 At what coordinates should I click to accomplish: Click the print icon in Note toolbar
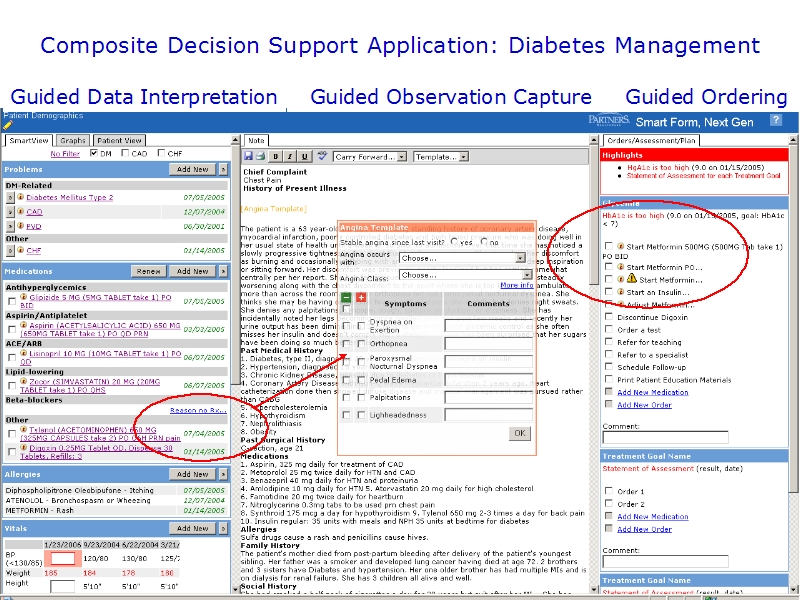tap(261, 157)
